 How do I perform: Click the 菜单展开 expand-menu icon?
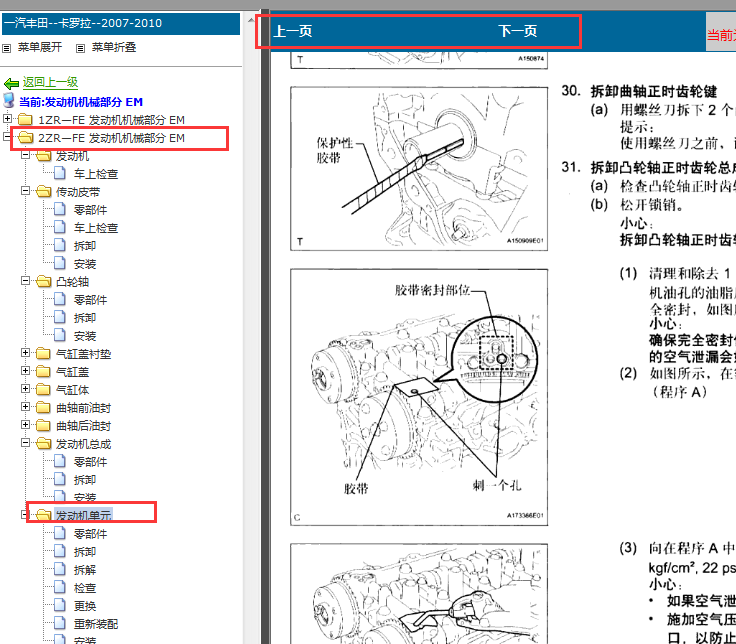coord(7,48)
